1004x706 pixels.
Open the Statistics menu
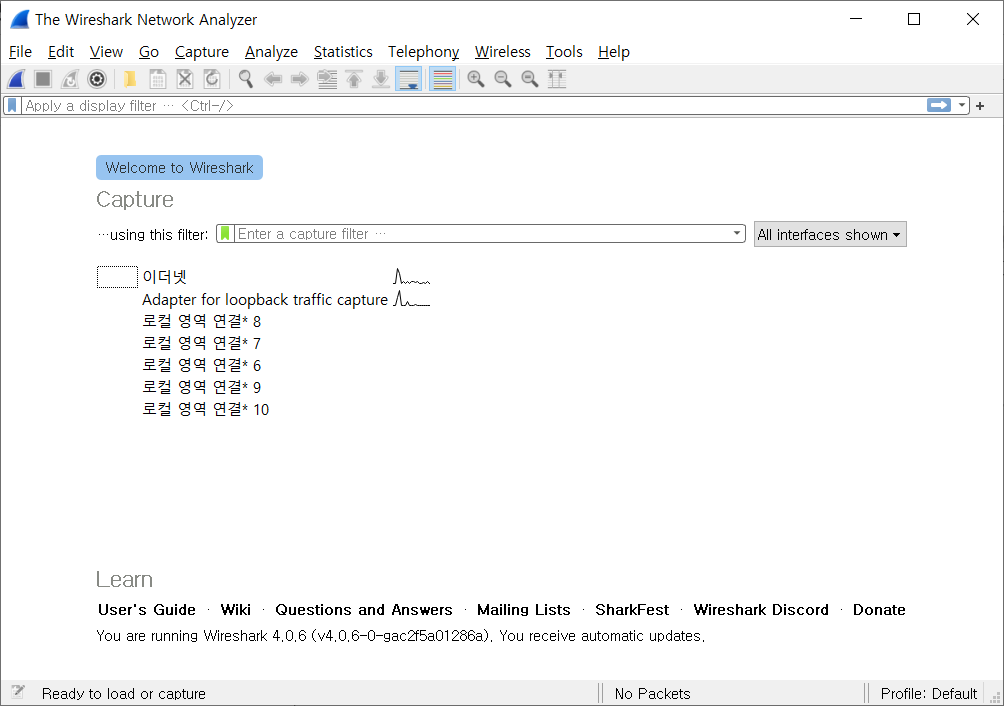pos(343,52)
